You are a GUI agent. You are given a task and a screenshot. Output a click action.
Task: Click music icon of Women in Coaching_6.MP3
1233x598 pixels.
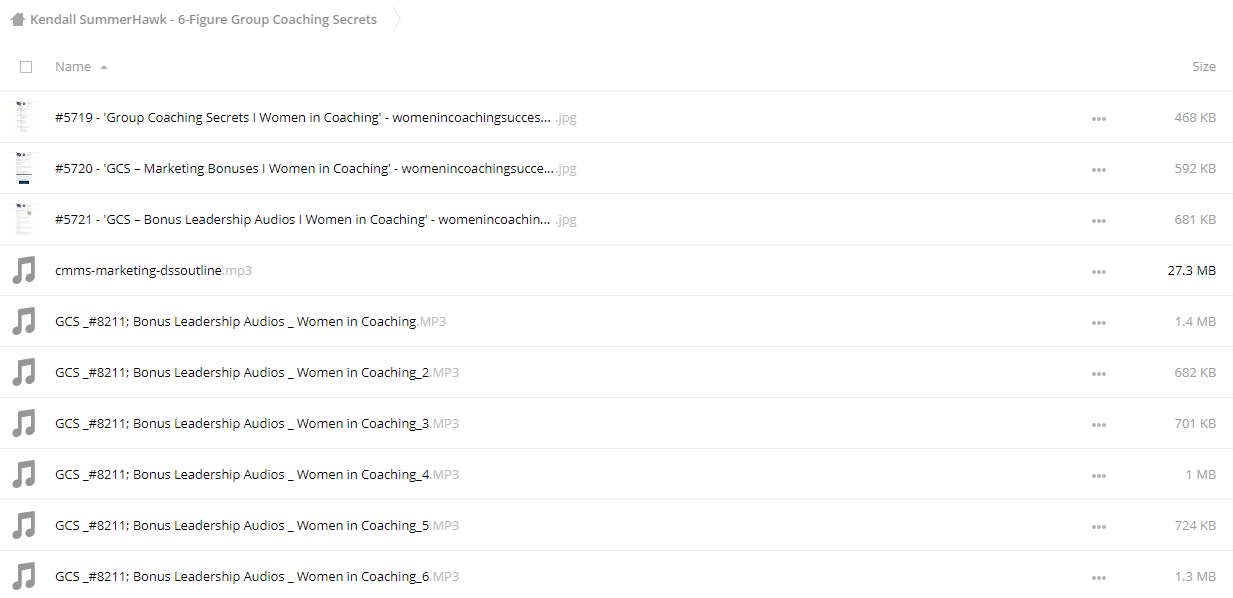pos(24,576)
